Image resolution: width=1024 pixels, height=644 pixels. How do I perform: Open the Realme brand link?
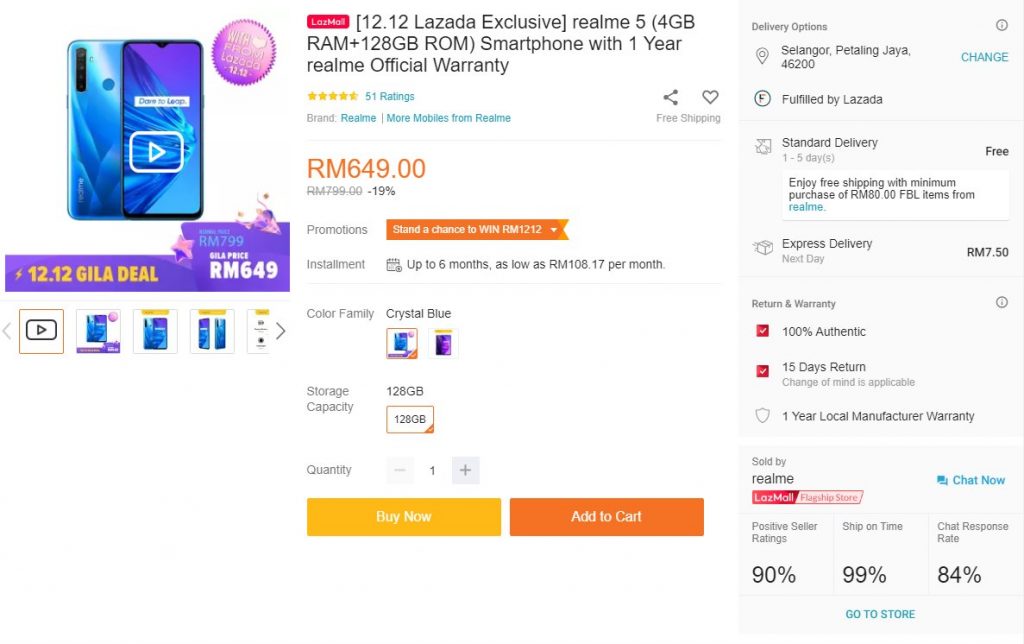(x=358, y=118)
